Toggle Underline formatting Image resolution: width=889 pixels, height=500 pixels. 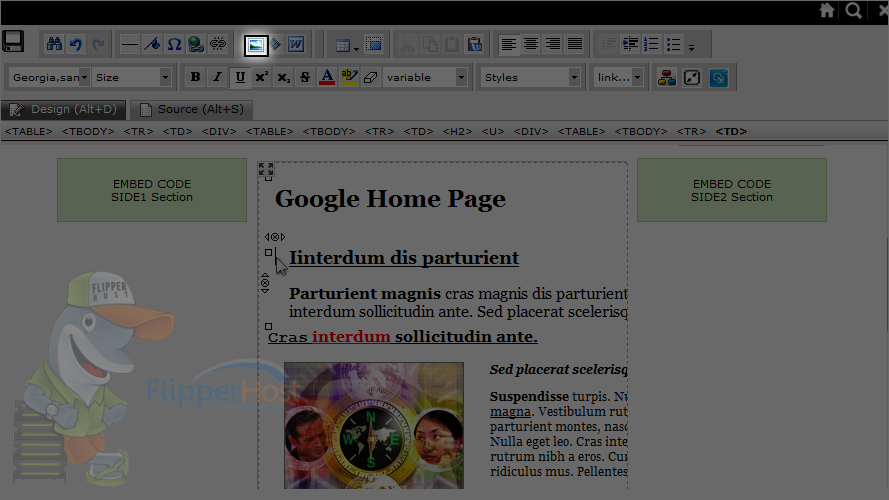click(x=240, y=77)
